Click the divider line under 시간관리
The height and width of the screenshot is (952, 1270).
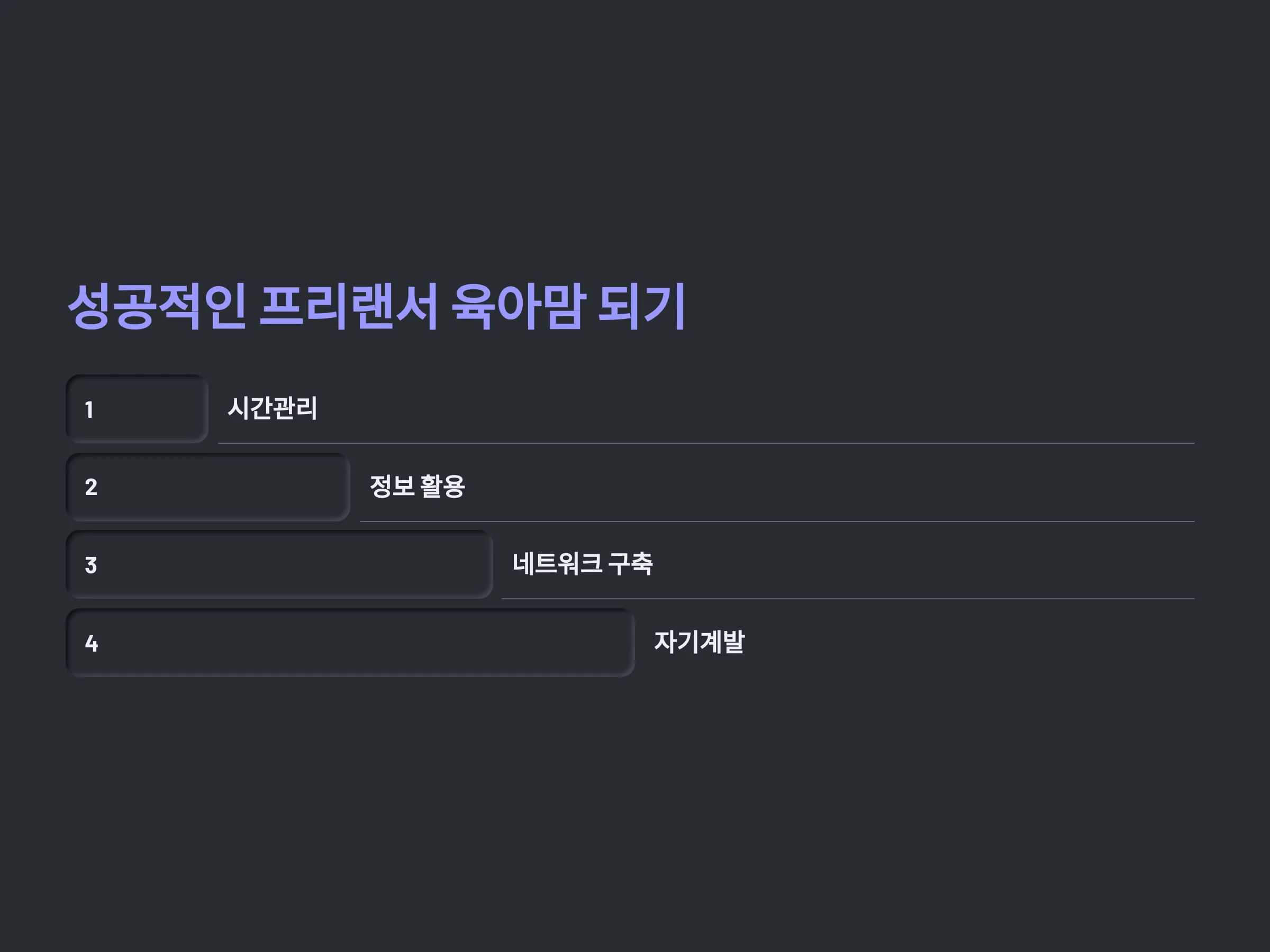point(706,443)
